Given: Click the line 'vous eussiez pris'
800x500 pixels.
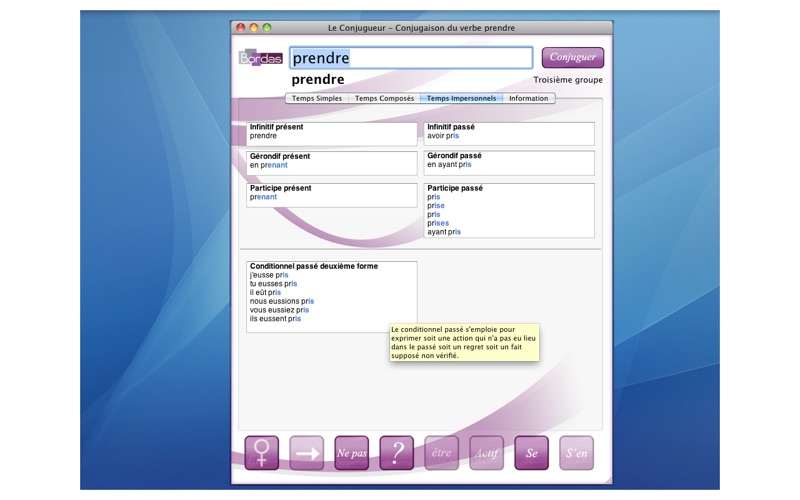Looking at the screenshot, I should pos(279,310).
